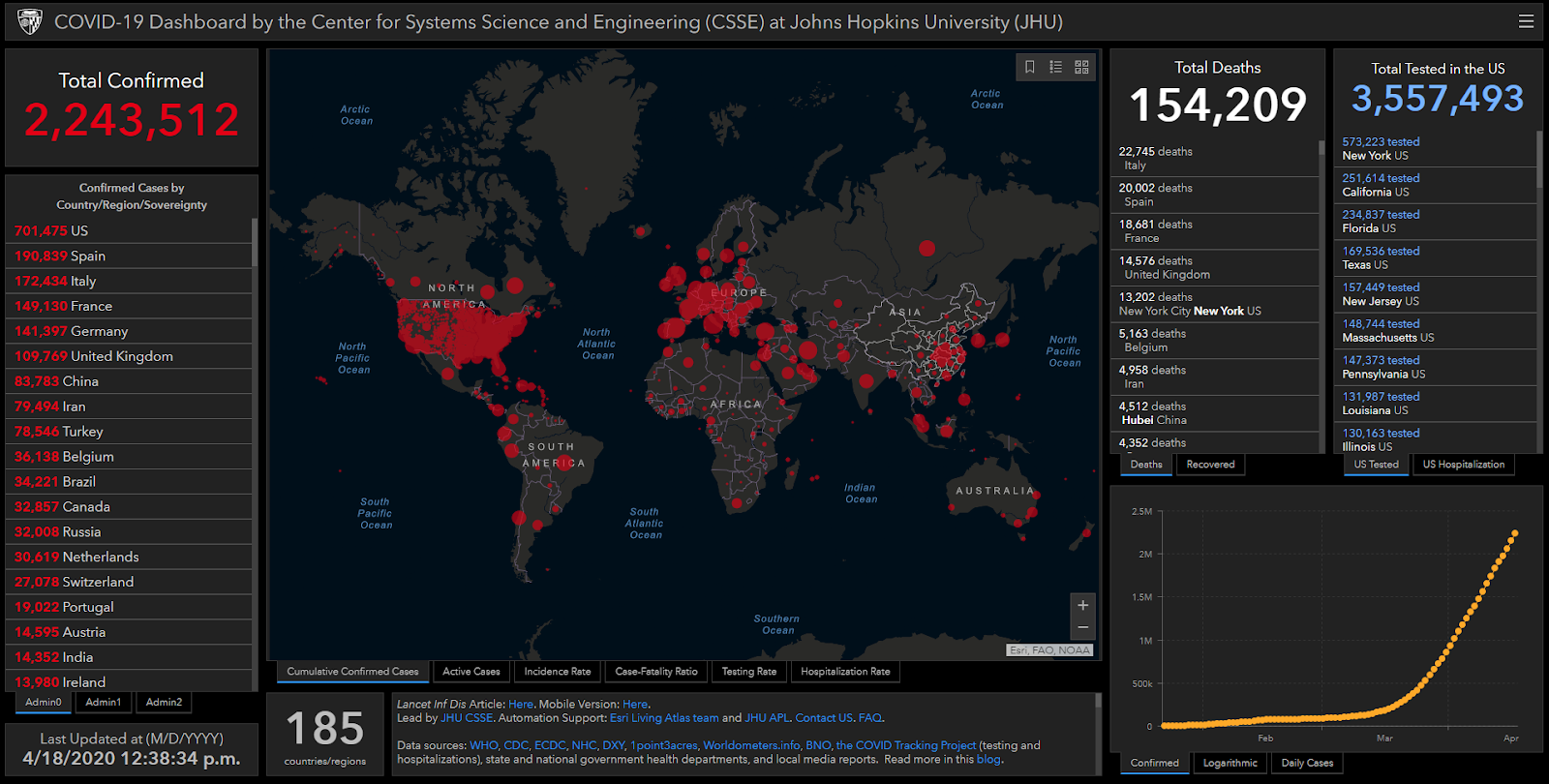Follow the CDC data source link
This screenshot has width=1549, height=784.
[516, 745]
